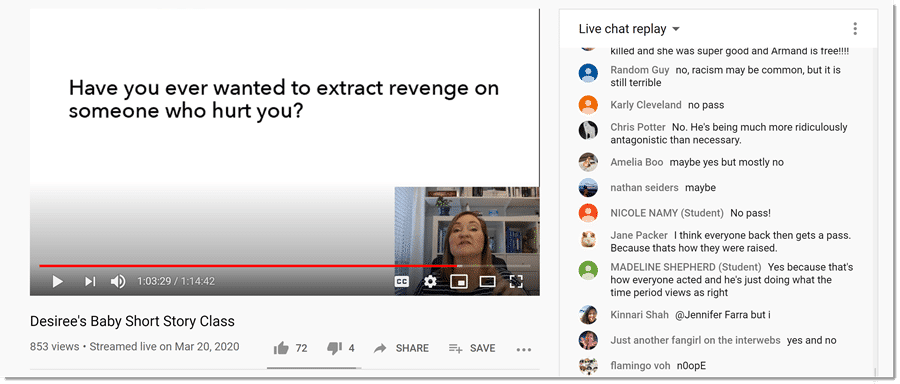
Task: Play the video
Action: [x=57, y=282]
